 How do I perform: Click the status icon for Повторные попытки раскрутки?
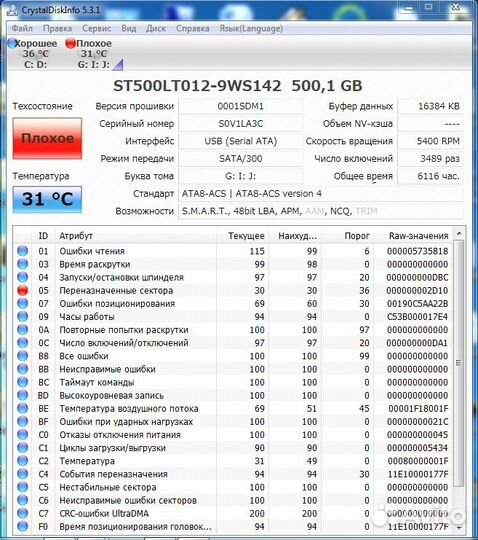(x=23, y=329)
